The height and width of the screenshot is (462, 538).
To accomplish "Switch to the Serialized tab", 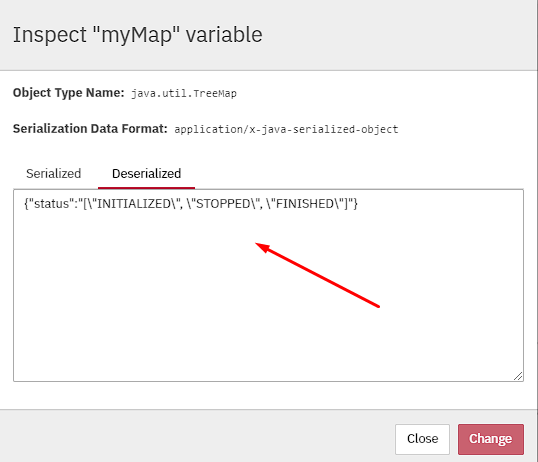I will 54,174.
